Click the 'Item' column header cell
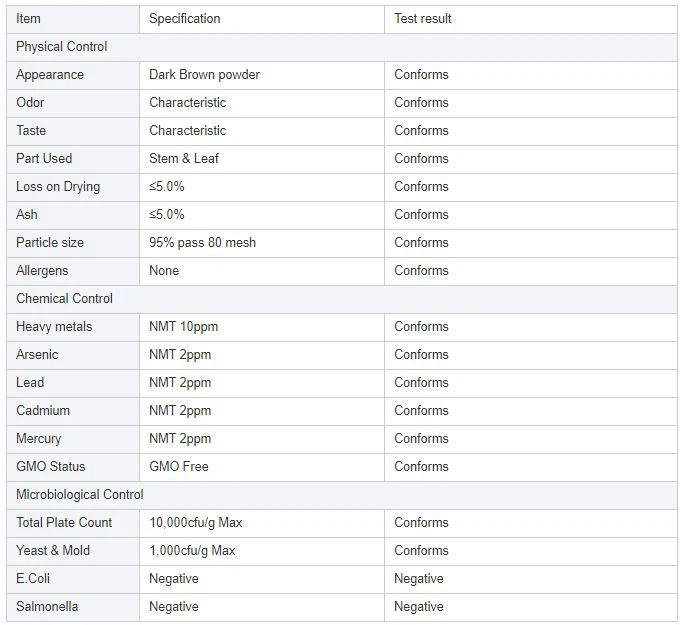 pos(28,18)
